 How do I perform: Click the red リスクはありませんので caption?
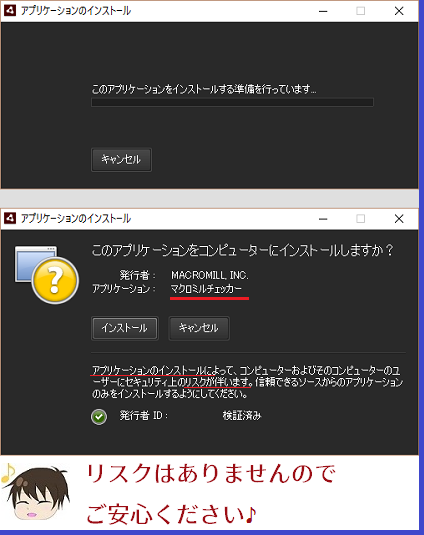[211, 474]
